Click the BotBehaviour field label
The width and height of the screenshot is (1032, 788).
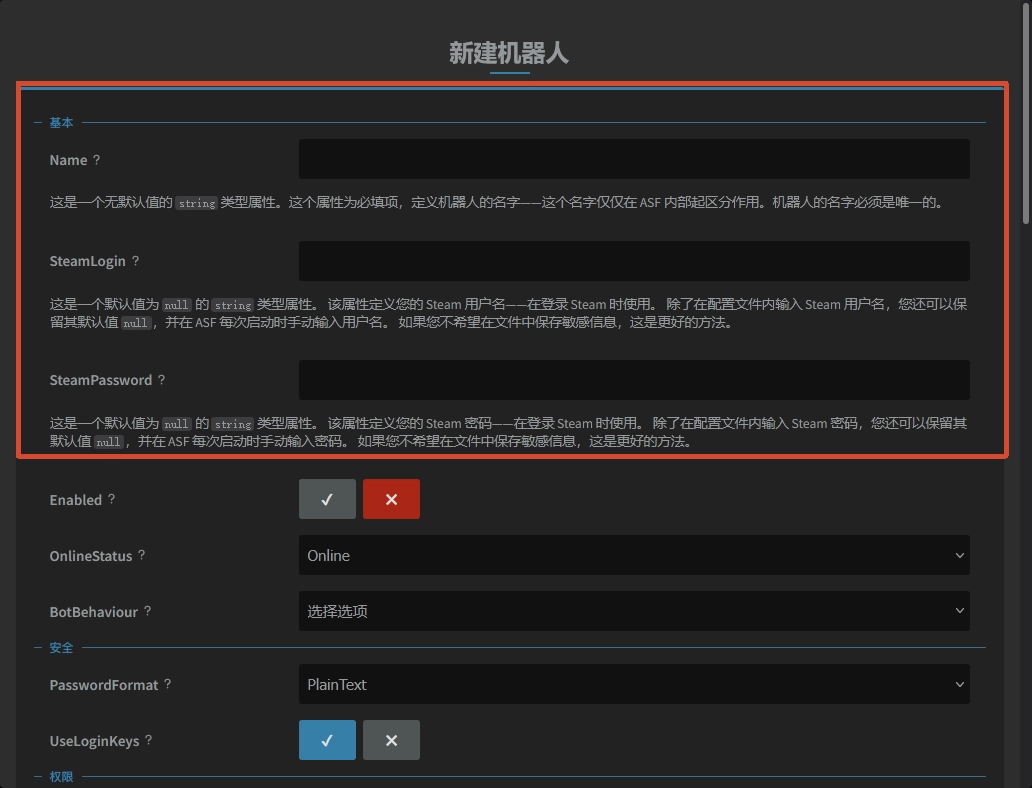coord(93,612)
